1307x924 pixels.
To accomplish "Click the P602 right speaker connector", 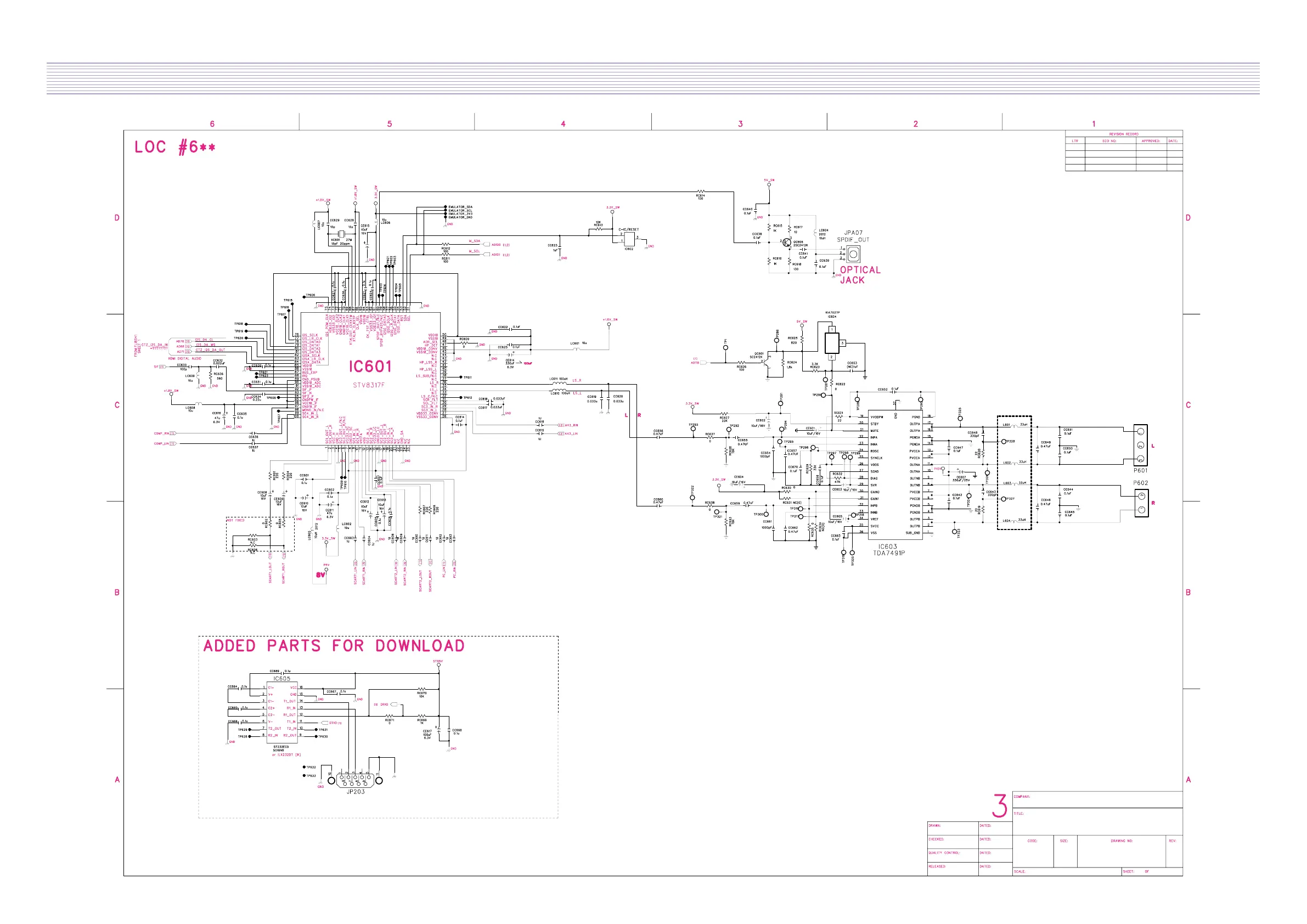I will (x=1141, y=503).
